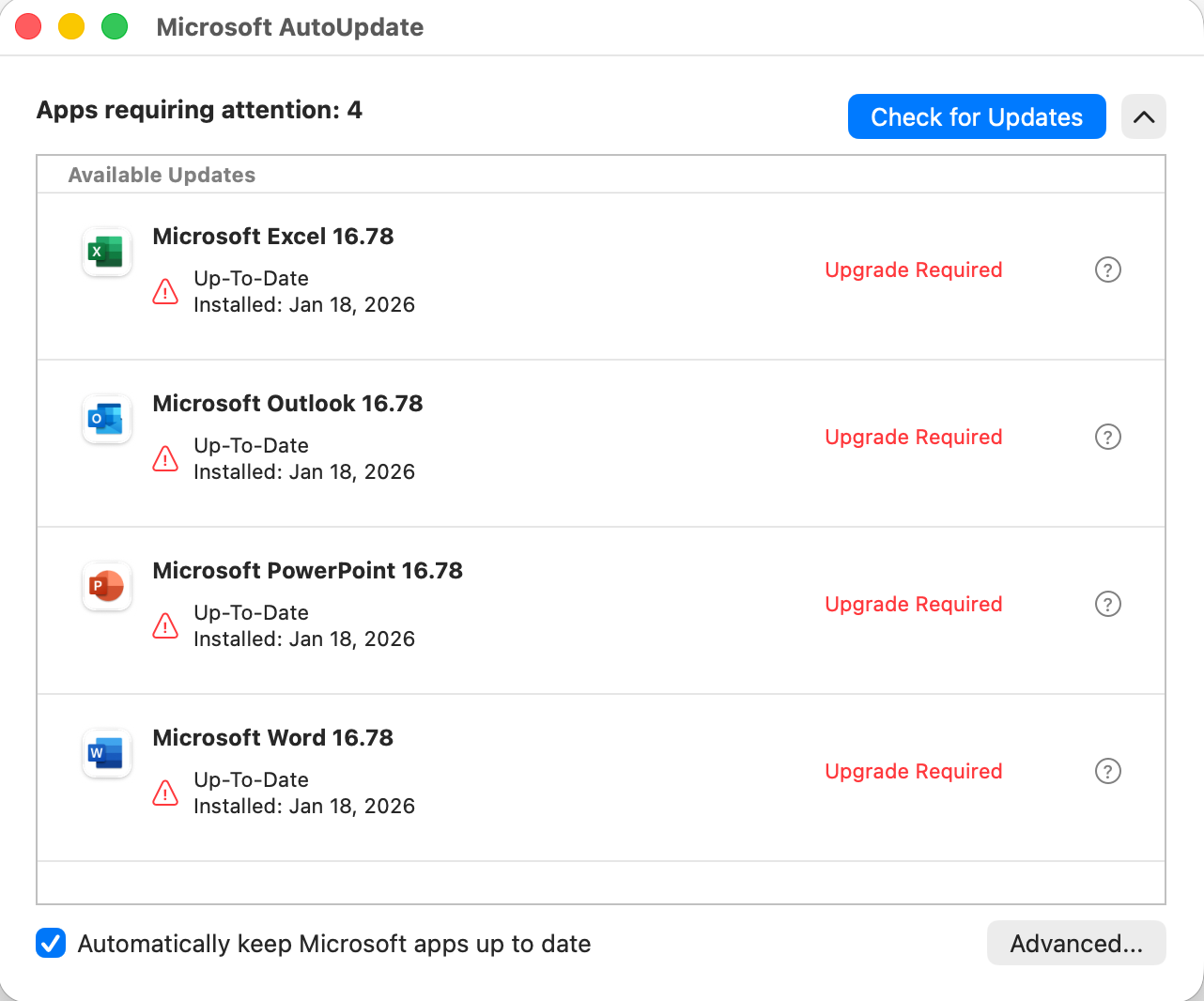Viewport: 1204px width, 1001px height.
Task: Disable automatically keeping Microsoft apps up to date
Action: tap(51, 943)
